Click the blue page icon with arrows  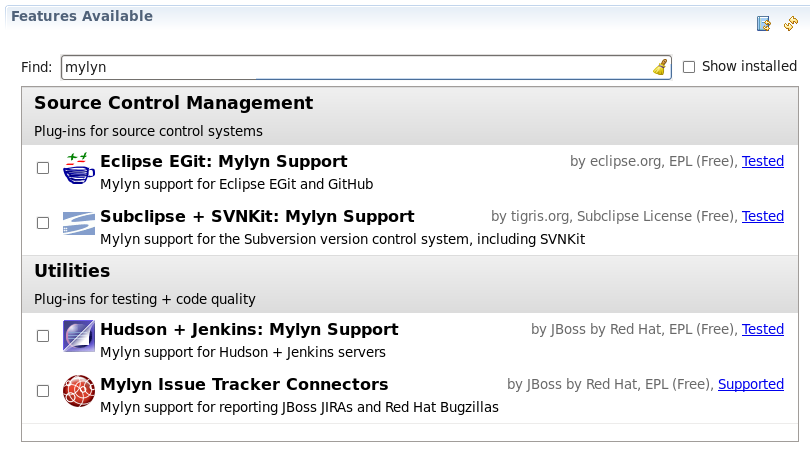(x=764, y=23)
